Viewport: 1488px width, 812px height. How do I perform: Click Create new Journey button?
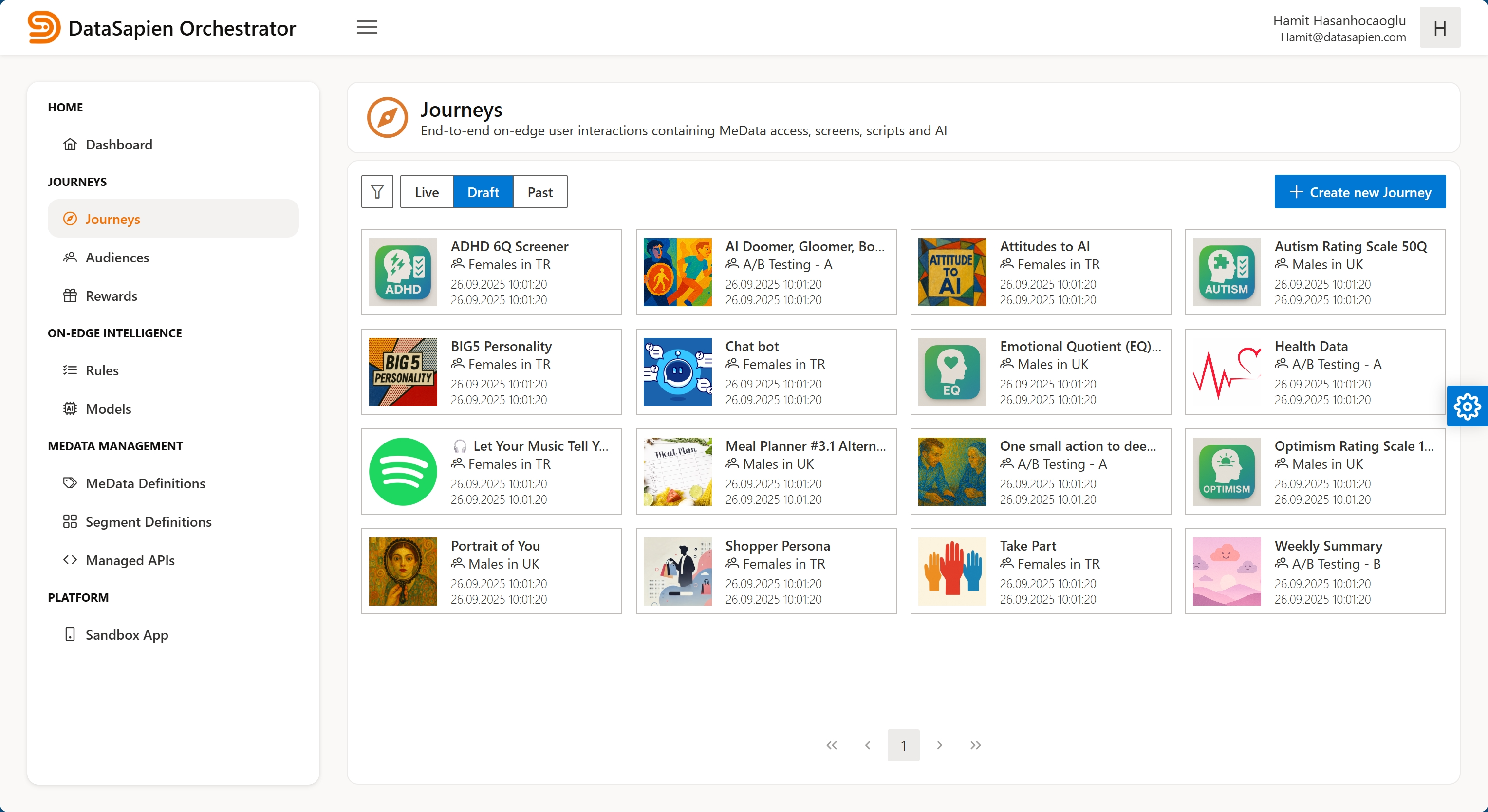[1360, 192]
